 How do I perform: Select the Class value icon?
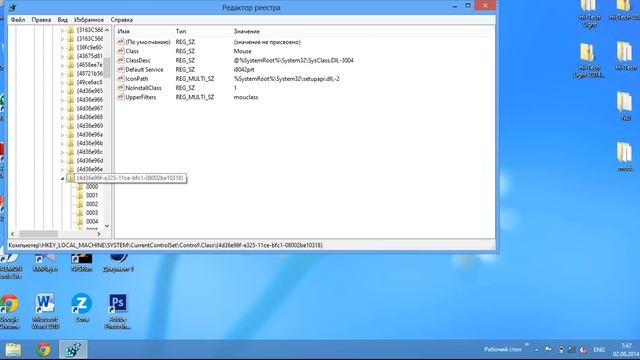(120, 51)
